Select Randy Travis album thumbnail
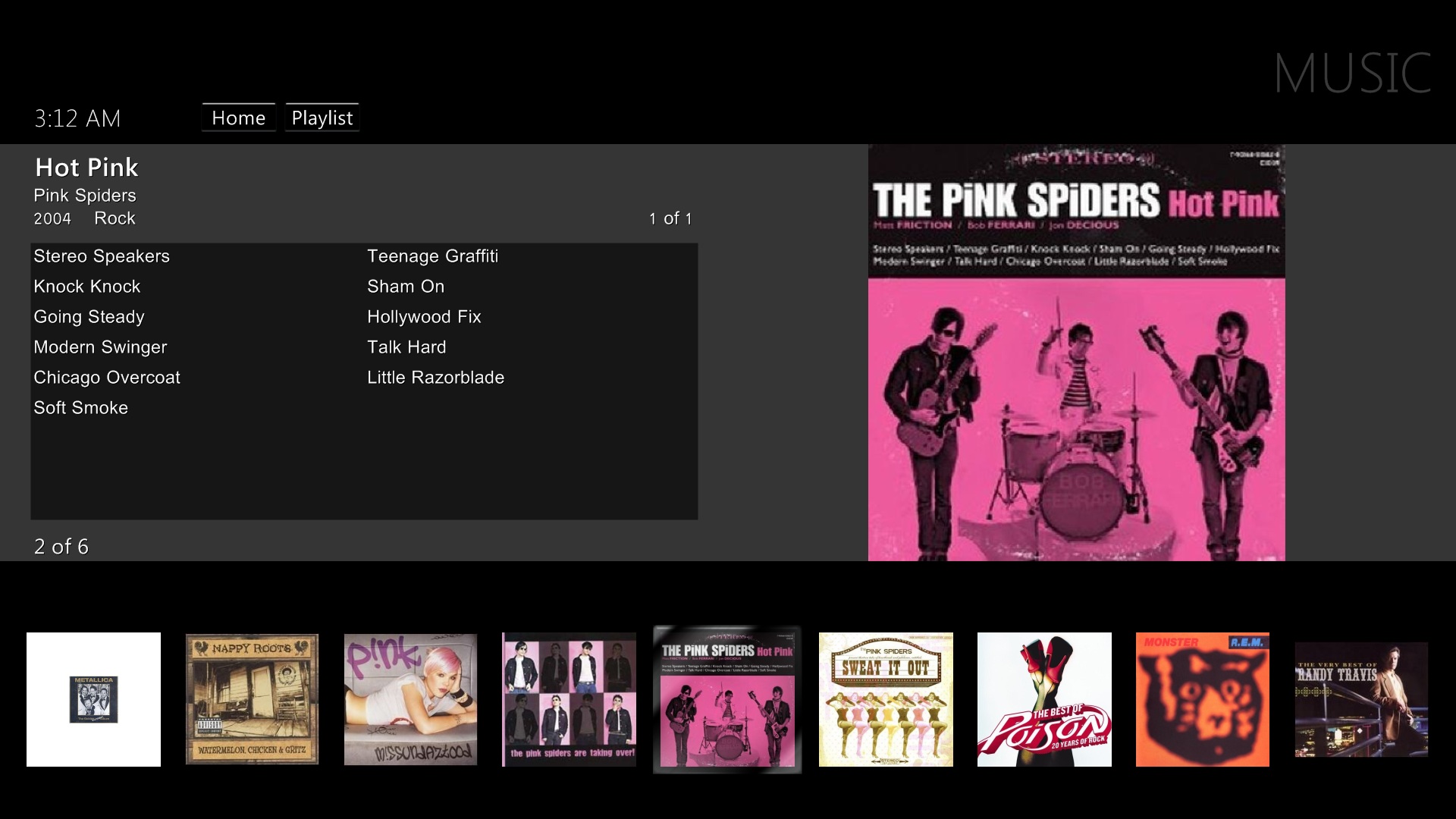The image size is (1456, 819). tap(1361, 699)
